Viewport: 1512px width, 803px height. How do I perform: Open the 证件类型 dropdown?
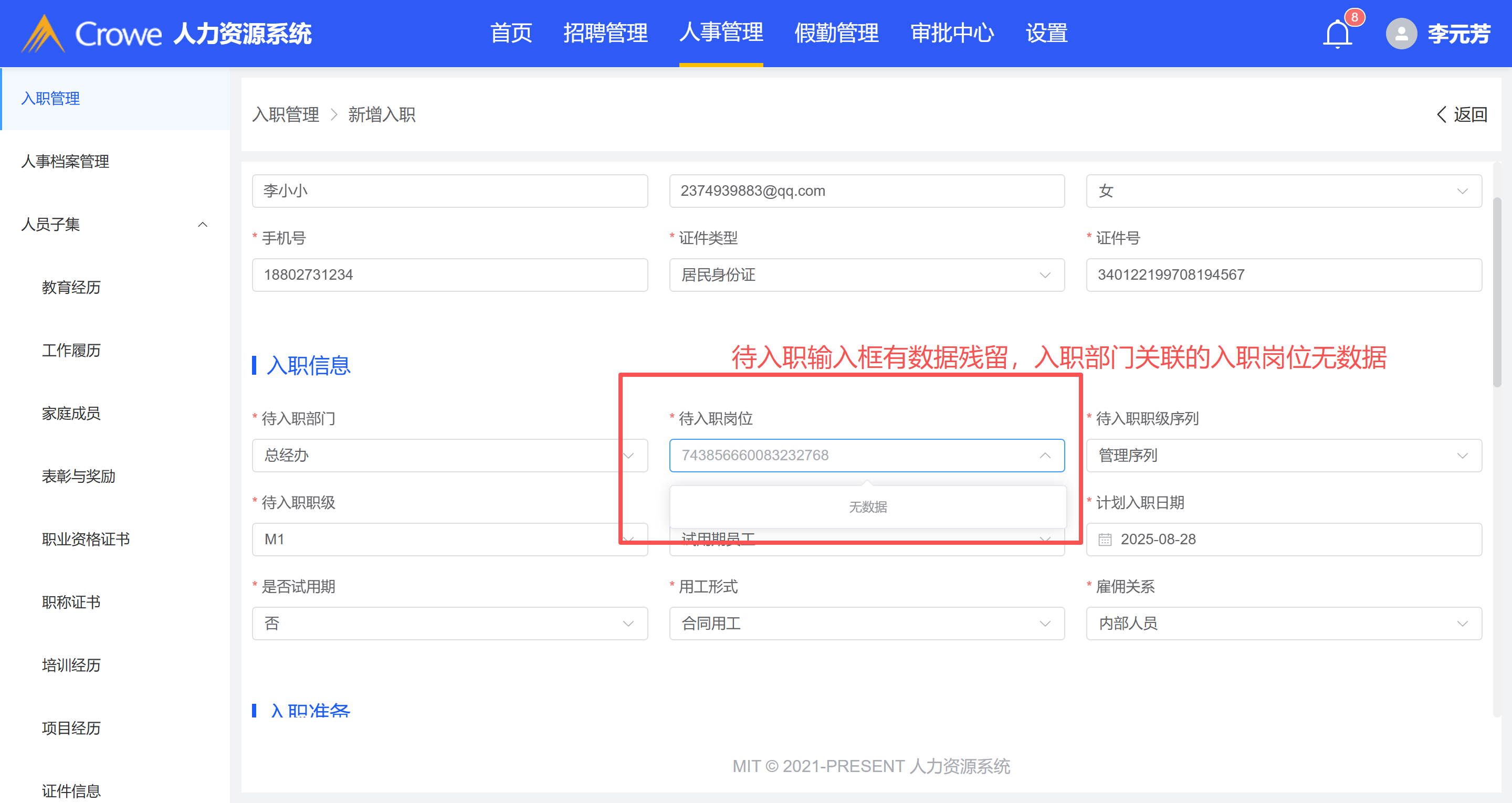[x=866, y=274]
